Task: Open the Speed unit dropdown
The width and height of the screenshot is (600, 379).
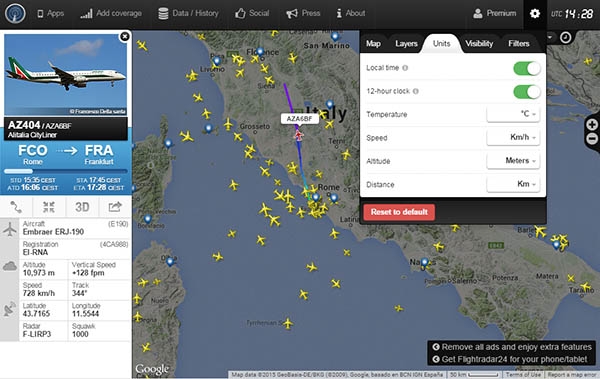Action: [x=513, y=137]
